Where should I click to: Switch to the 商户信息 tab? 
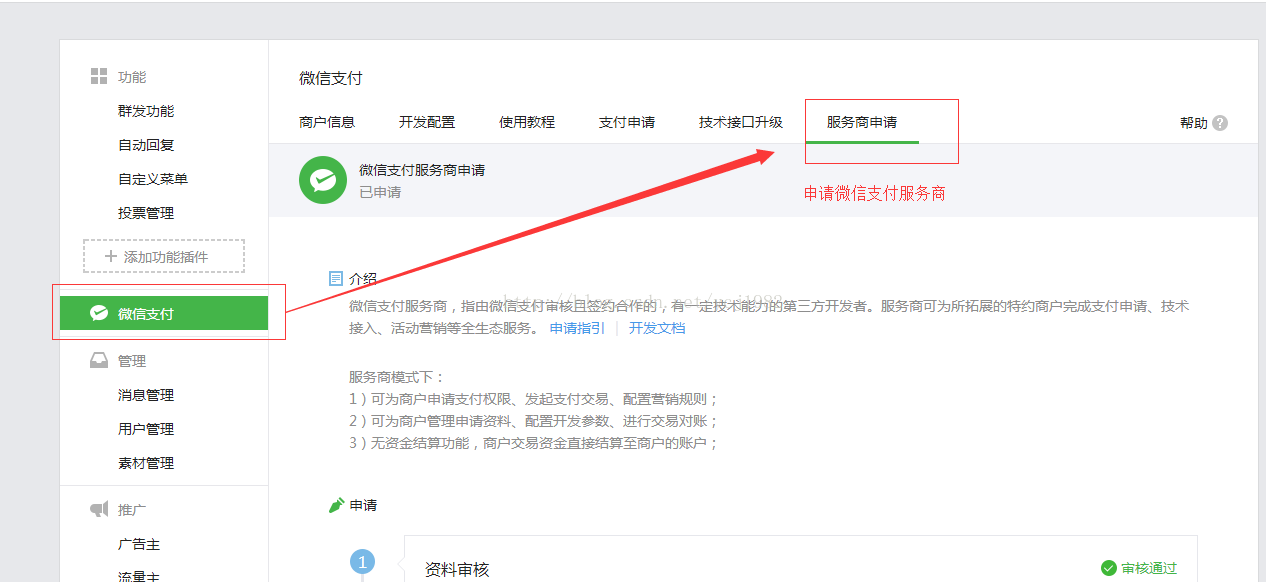327,122
